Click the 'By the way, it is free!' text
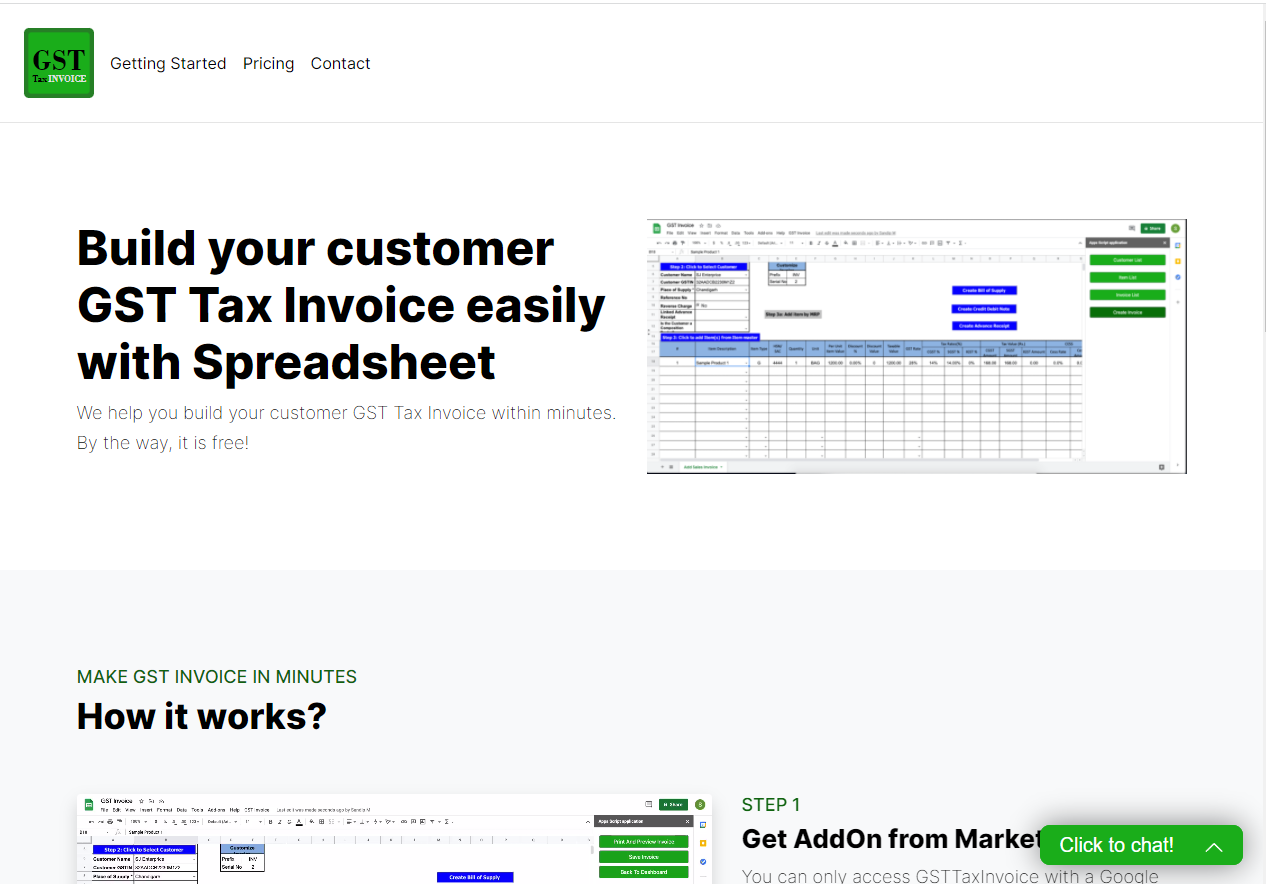Screen dimensions: 1266x884 click(163, 442)
